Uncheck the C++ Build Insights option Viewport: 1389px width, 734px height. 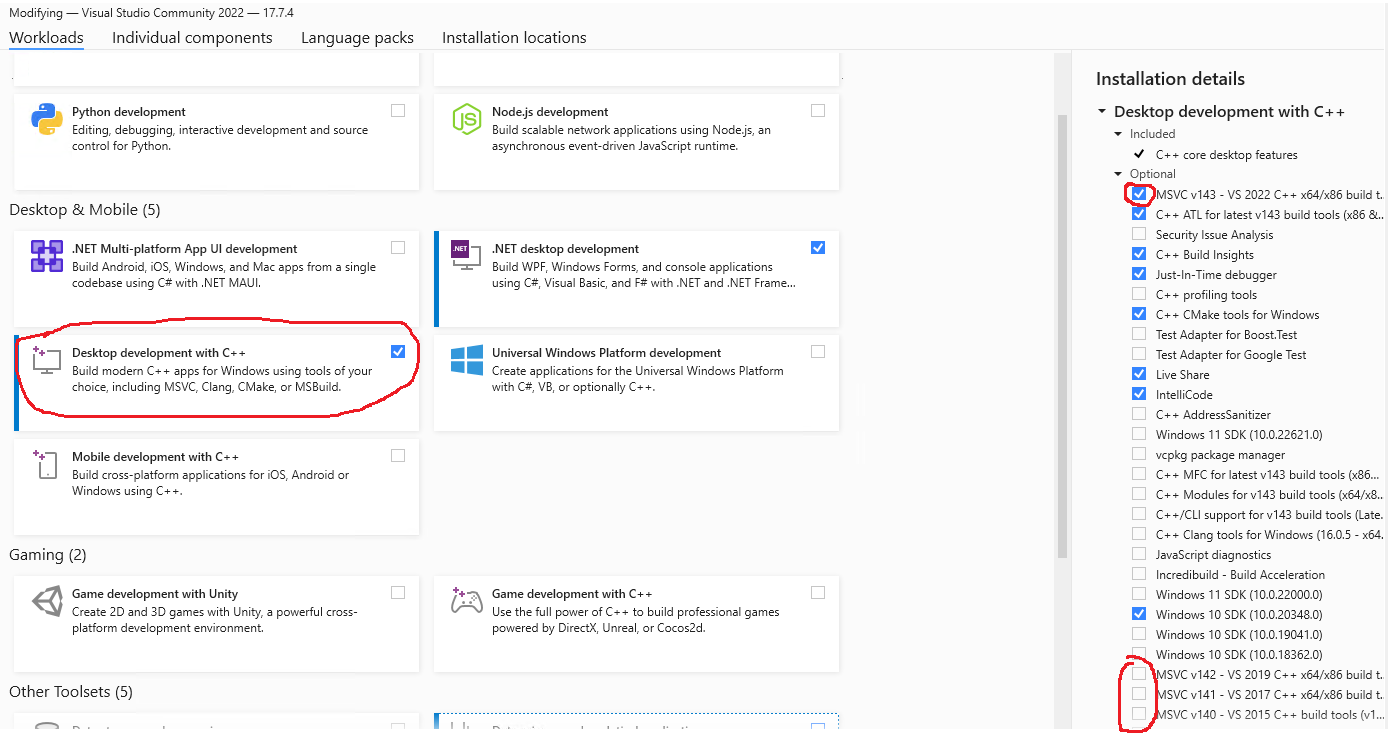(1139, 254)
